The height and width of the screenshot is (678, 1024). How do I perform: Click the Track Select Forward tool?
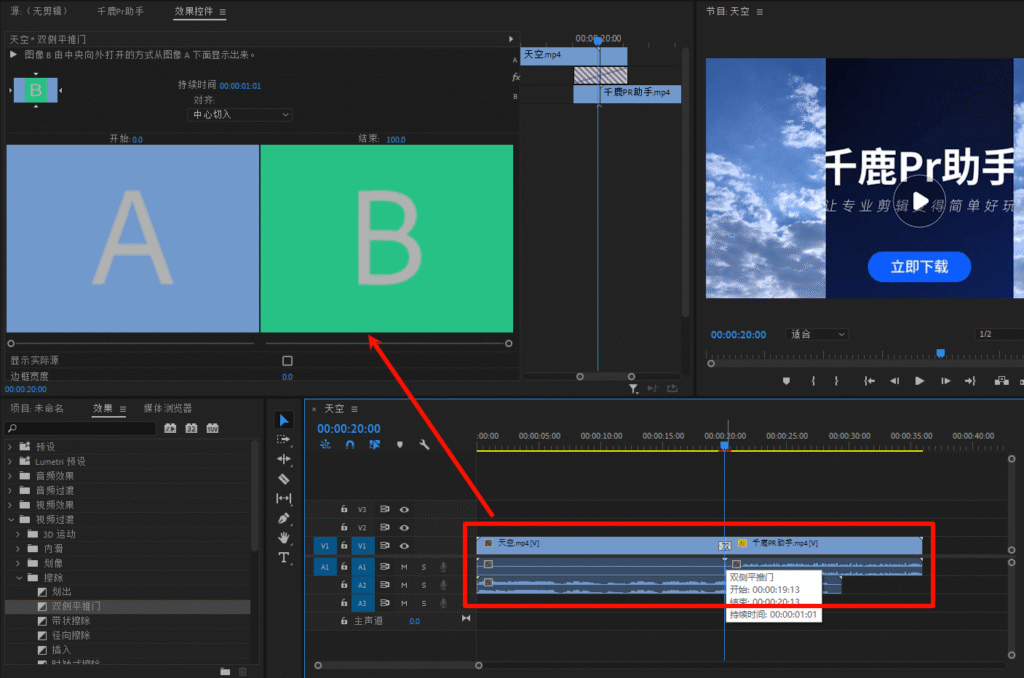pyautogui.click(x=283, y=439)
